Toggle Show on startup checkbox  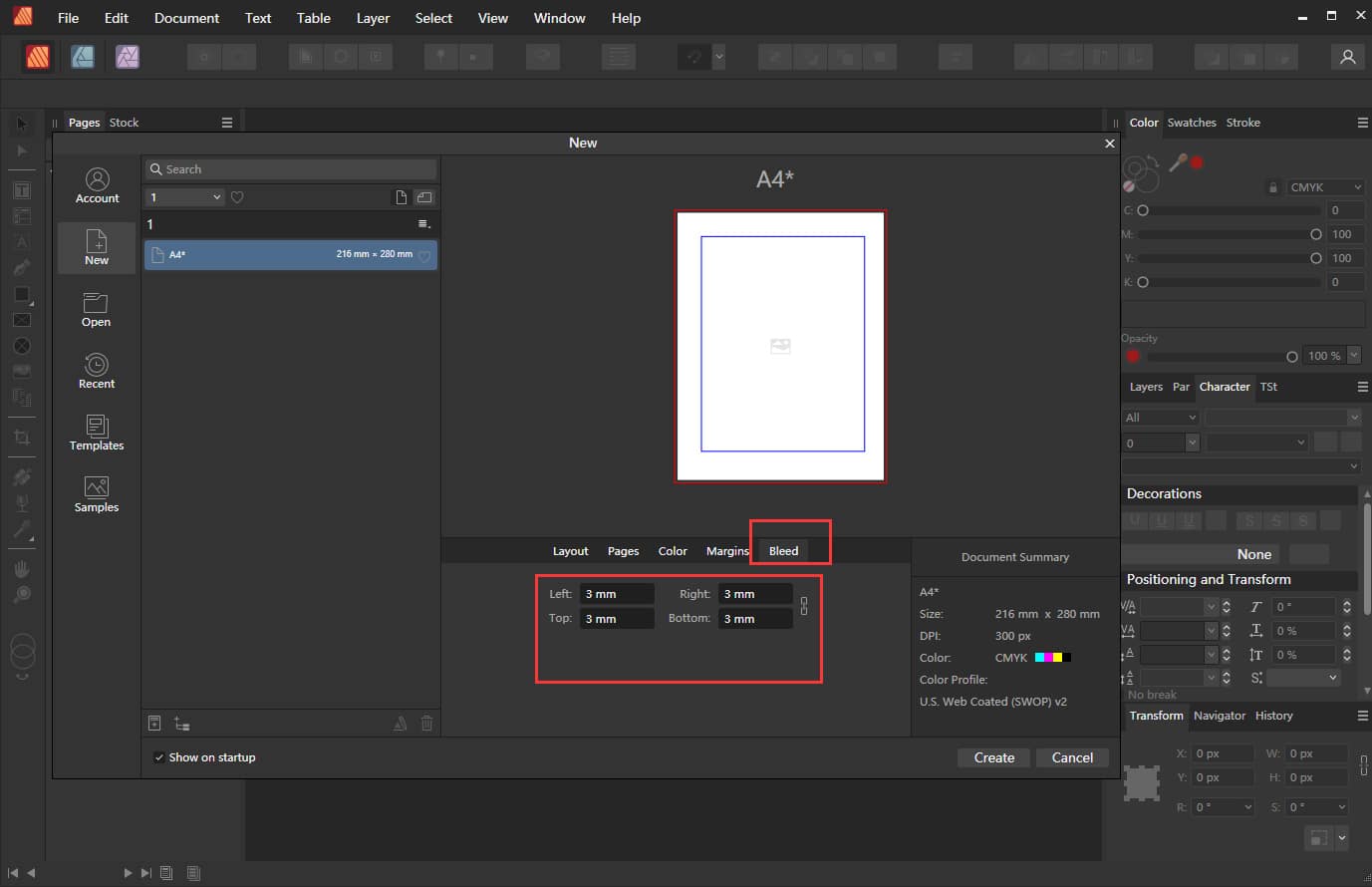pyautogui.click(x=159, y=757)
